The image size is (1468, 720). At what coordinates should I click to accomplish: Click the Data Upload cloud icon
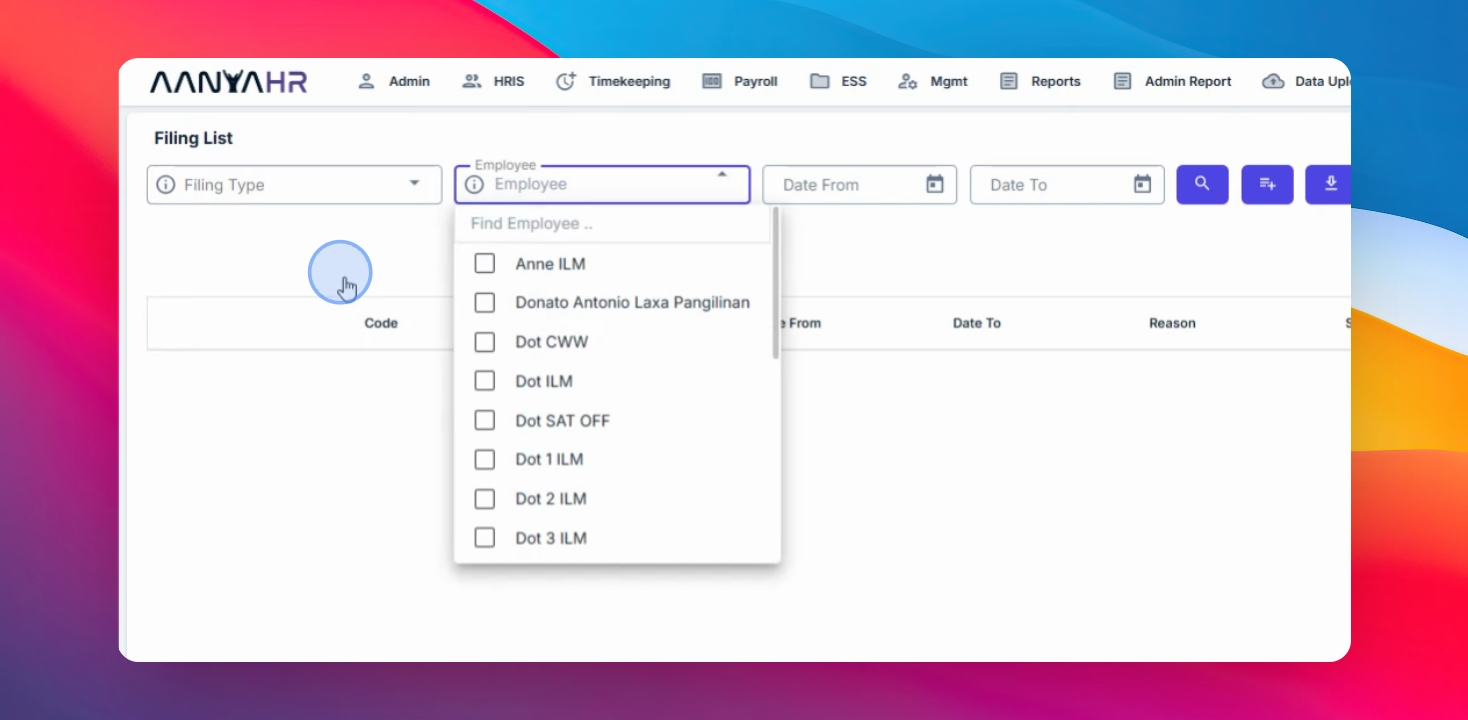coord(1273,81)
